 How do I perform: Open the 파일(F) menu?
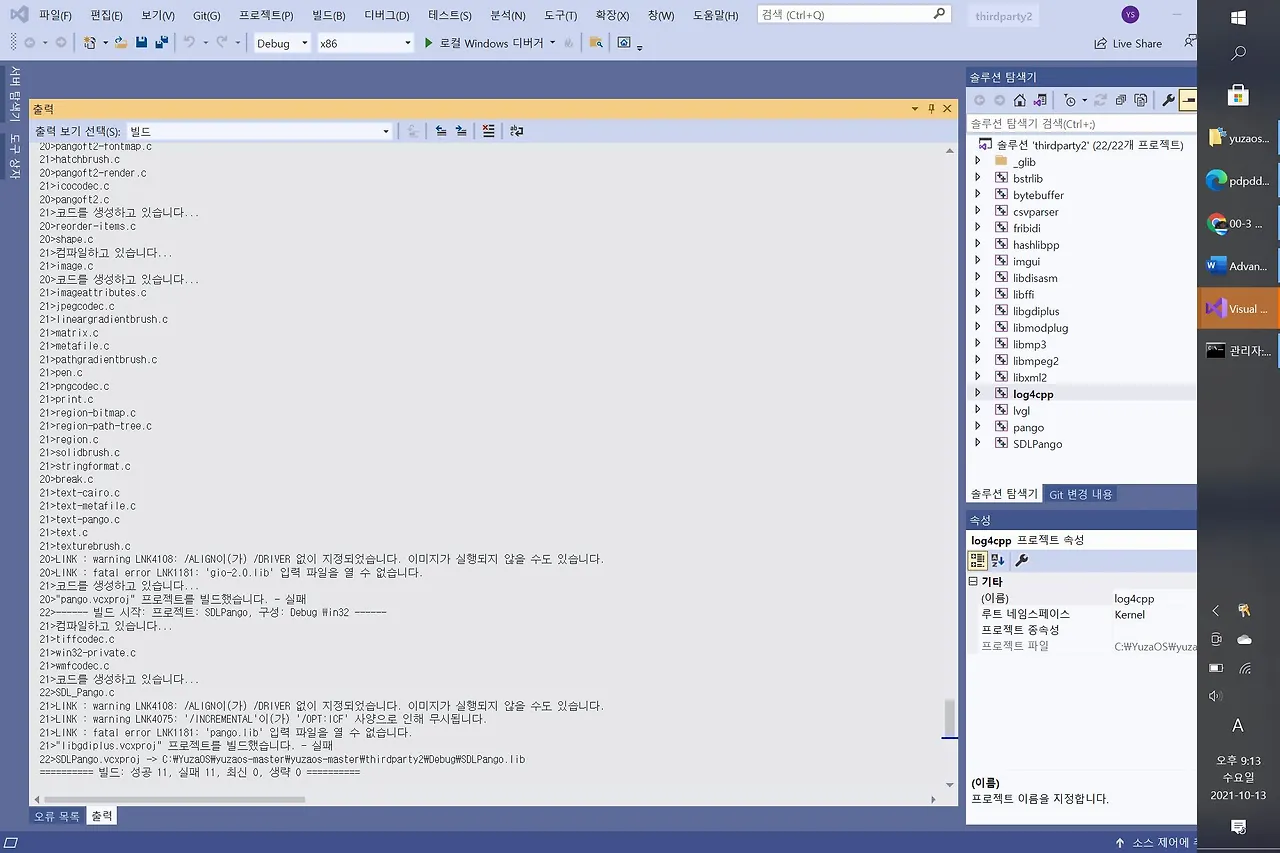pos(55,15)
